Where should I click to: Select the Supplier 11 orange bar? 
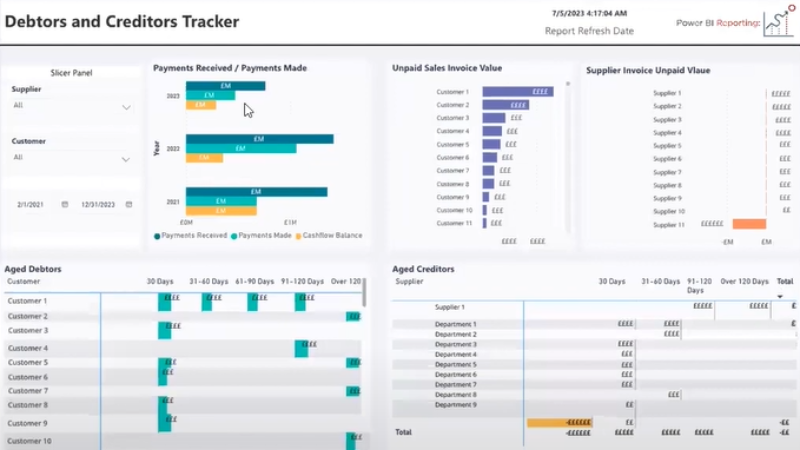749,224
